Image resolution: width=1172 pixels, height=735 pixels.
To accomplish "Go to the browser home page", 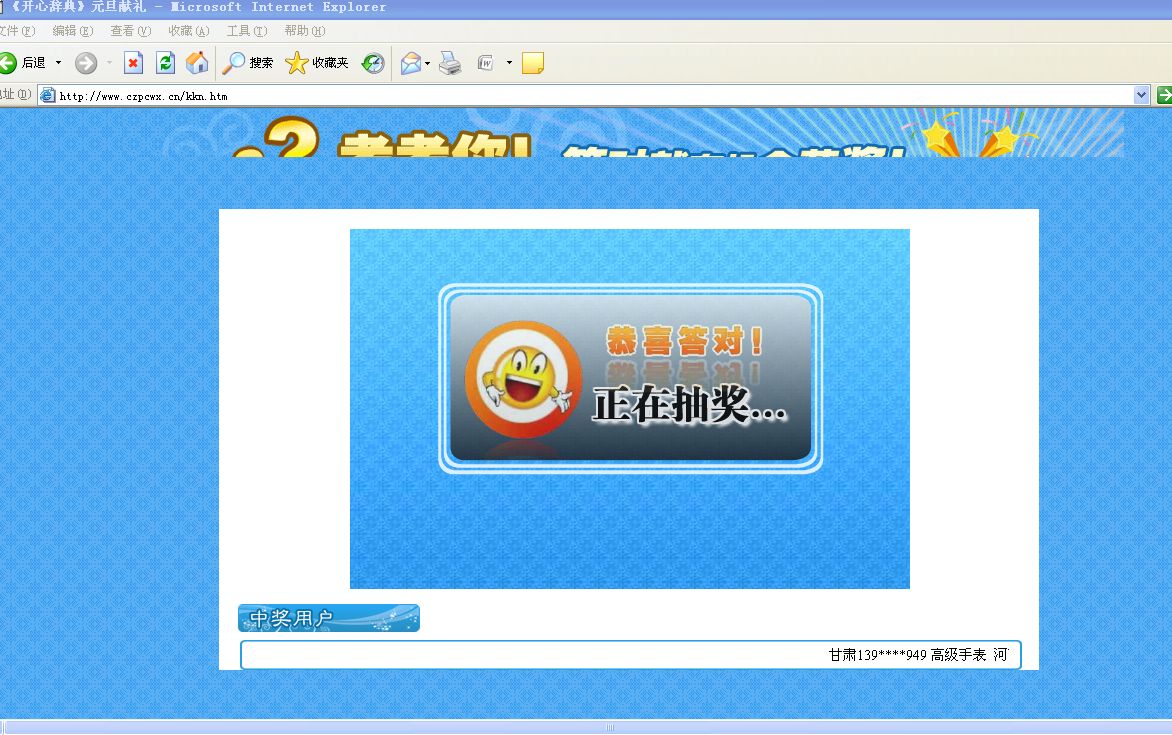I will point(197,62).
